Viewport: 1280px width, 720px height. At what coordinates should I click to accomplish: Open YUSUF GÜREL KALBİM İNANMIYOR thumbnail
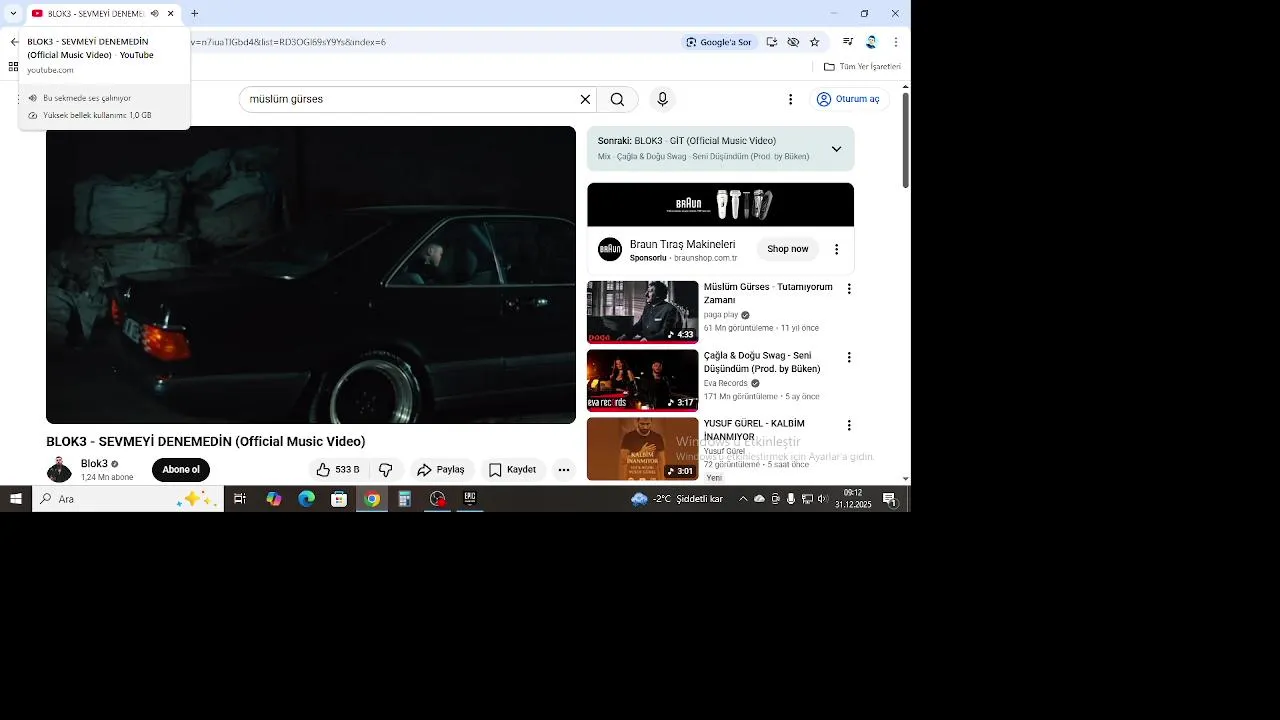(x=642, y=448)
